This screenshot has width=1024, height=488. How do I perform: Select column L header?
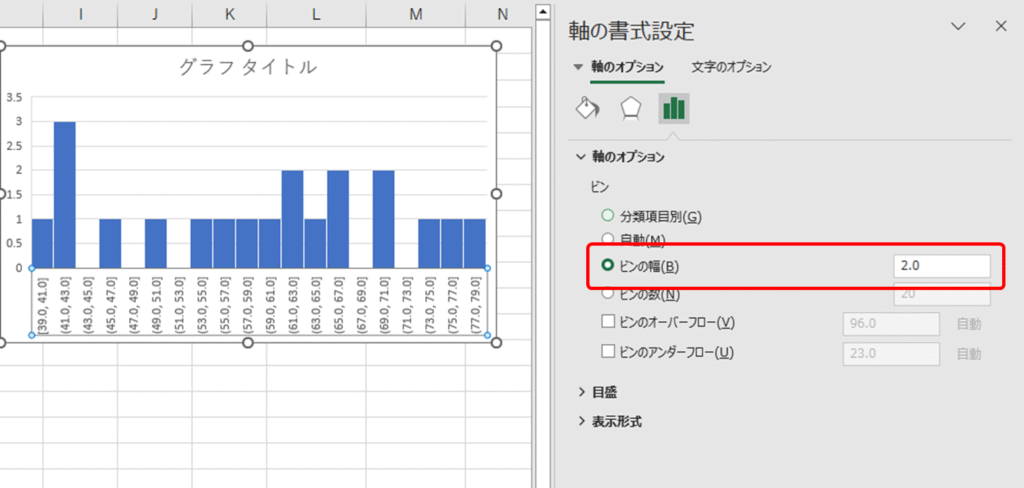point(316,14)
